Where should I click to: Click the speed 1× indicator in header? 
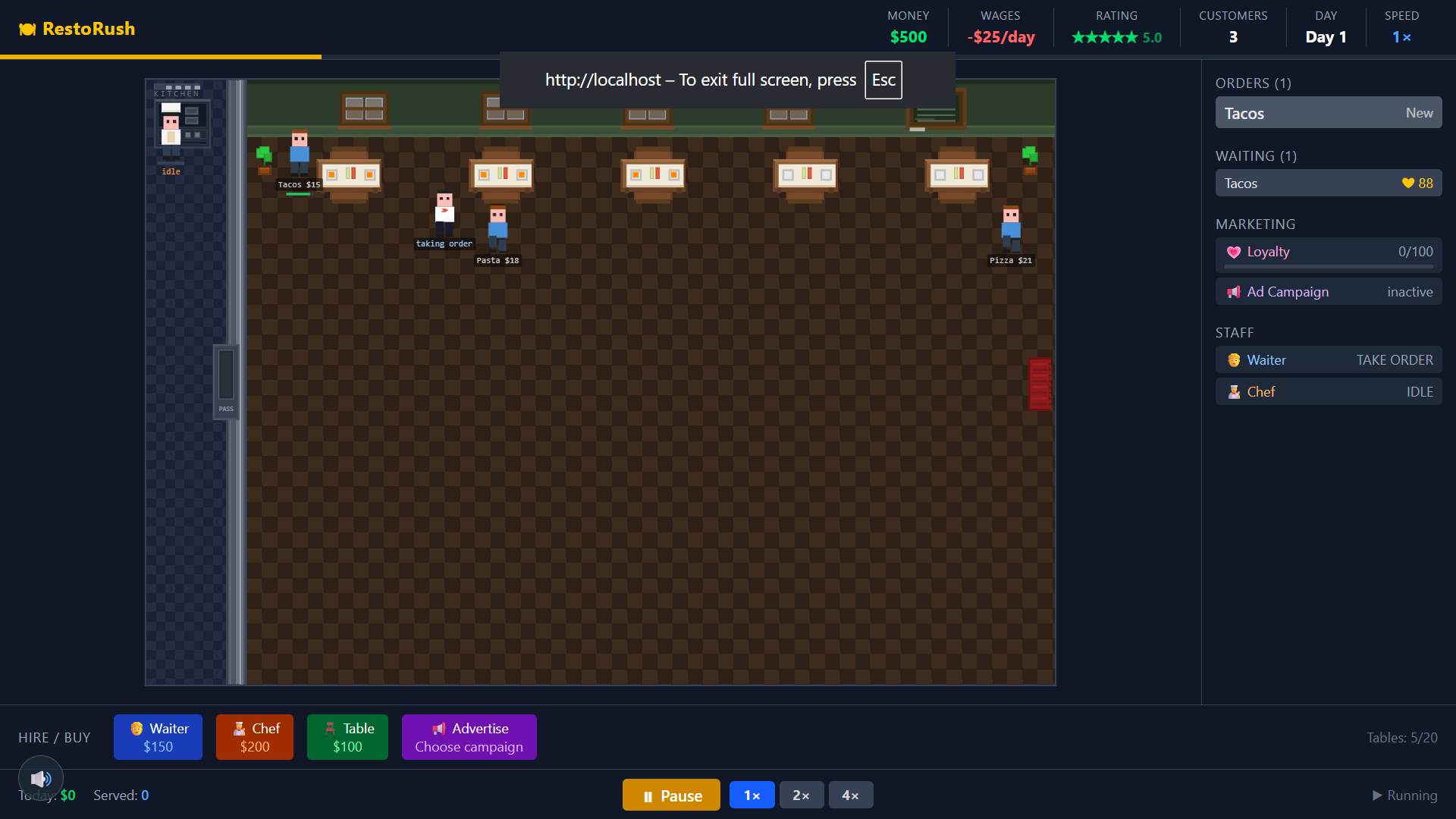1401,37
